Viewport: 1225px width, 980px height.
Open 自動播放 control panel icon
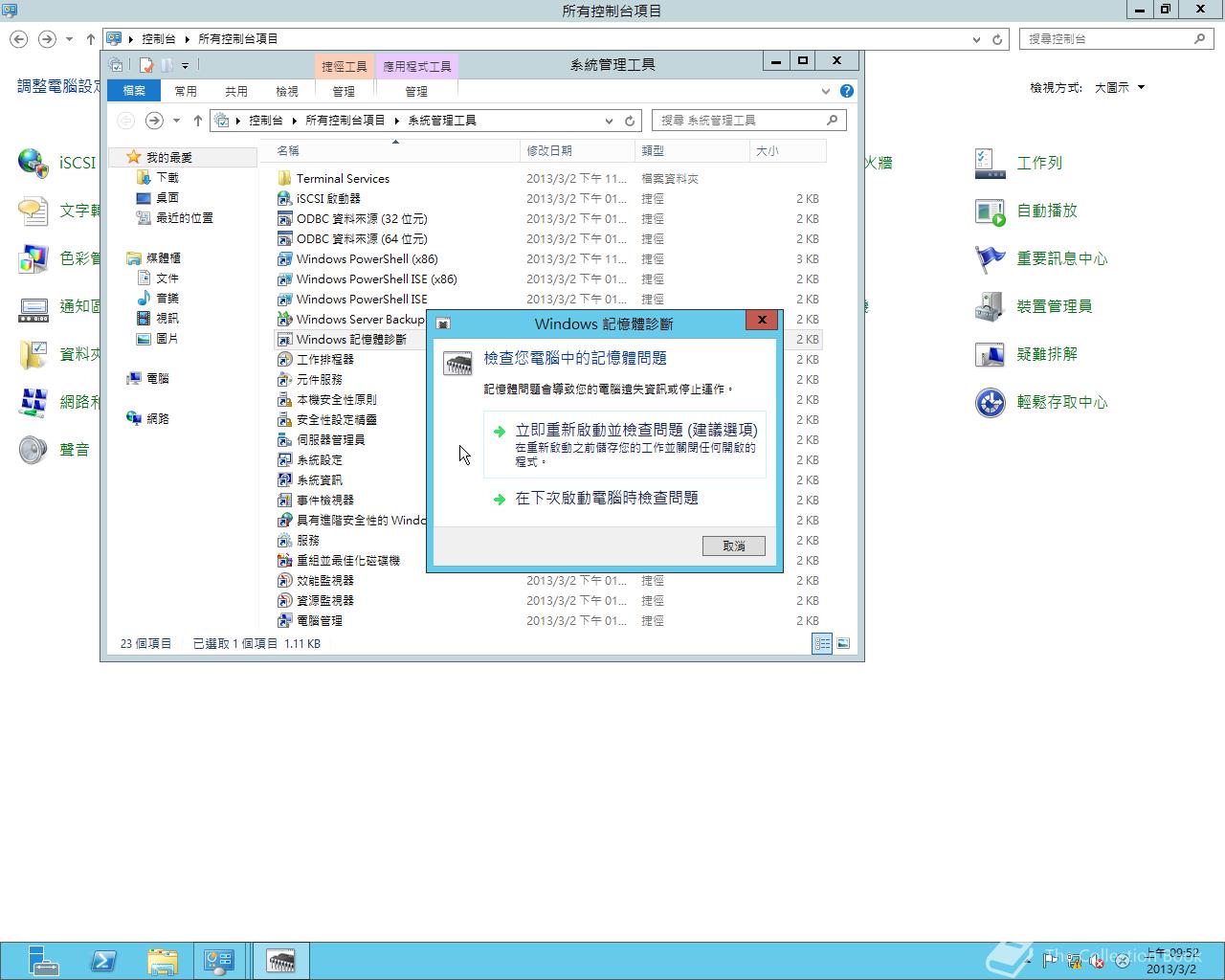point(990,211)
